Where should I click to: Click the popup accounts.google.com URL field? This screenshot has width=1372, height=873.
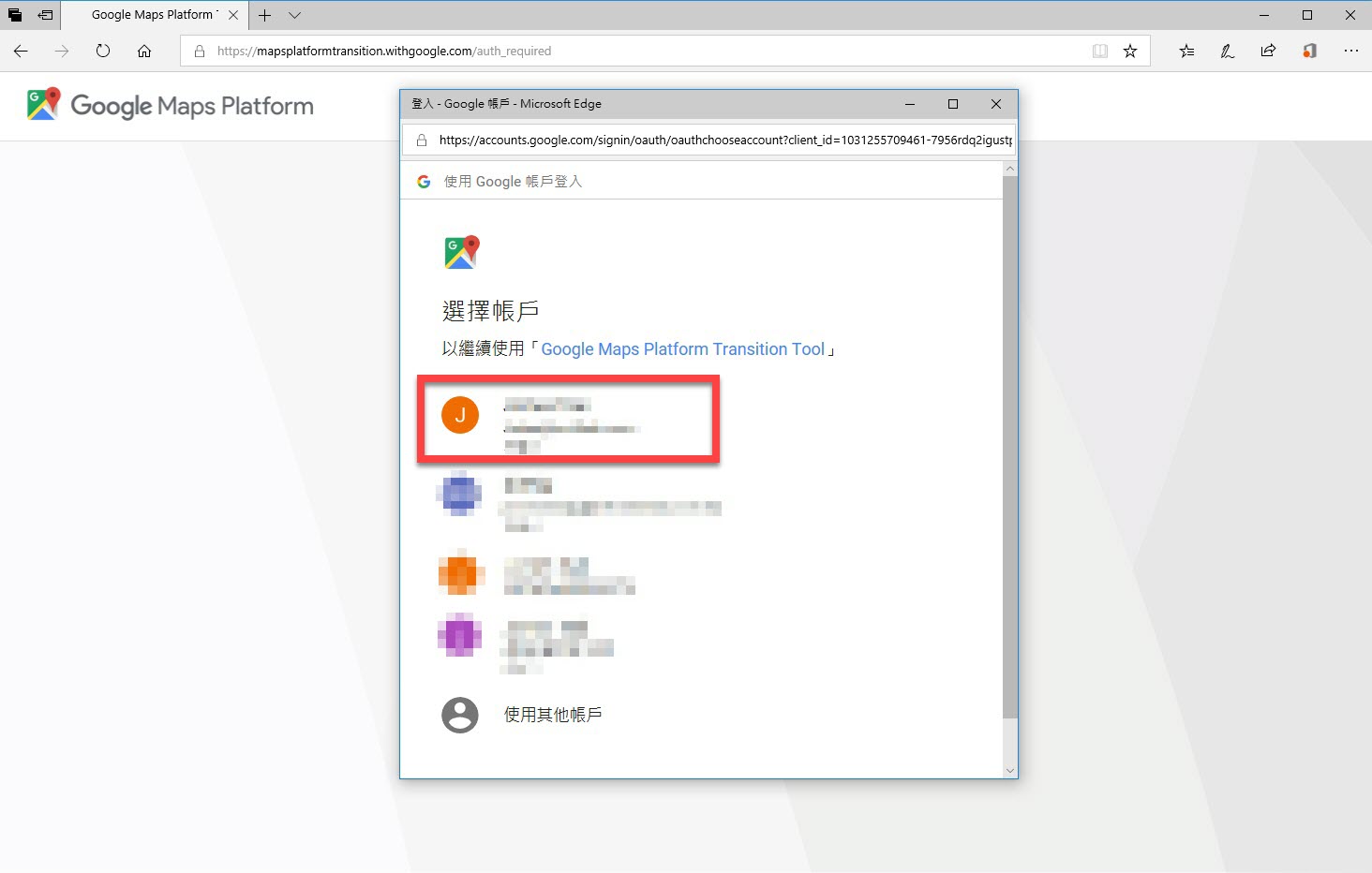pyautogui.click(x=724, y=141)
